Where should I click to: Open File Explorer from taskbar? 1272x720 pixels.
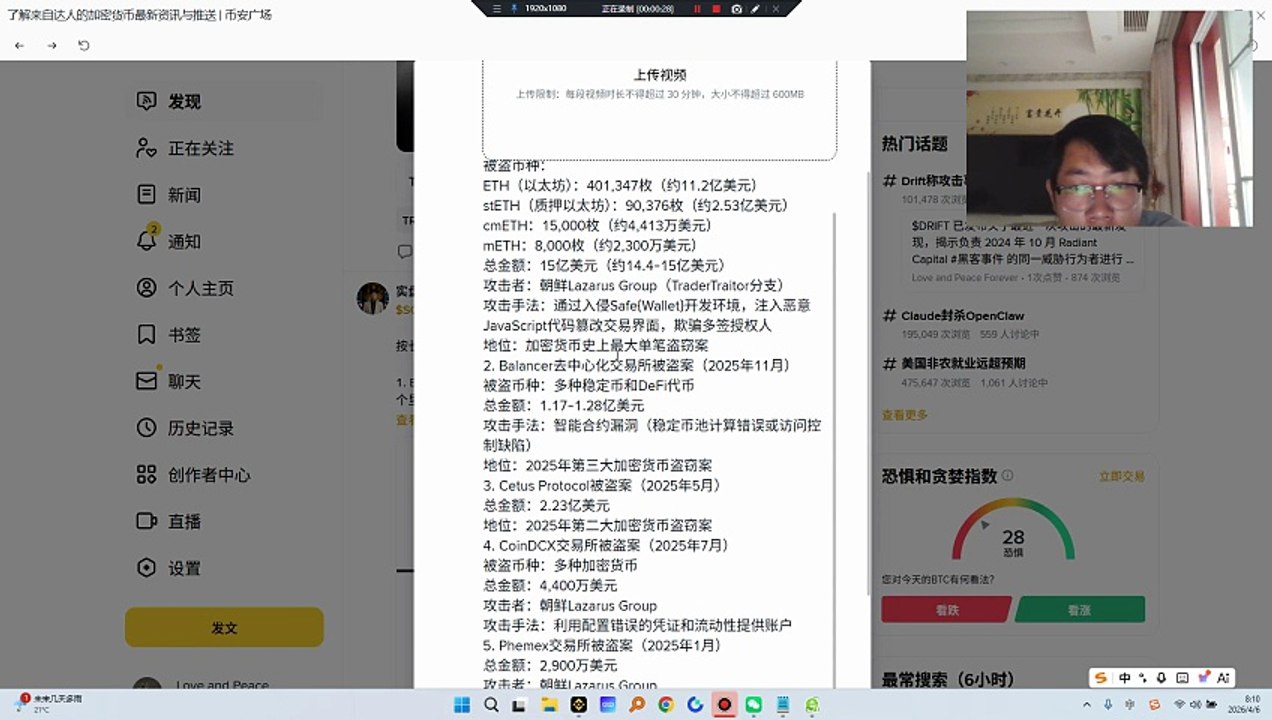tap(549, 705)
